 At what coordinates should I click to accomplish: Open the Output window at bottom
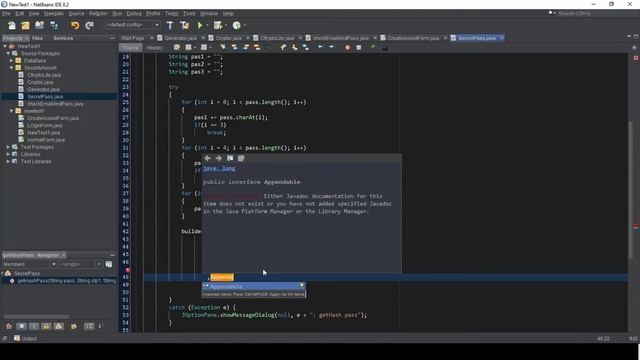25,338
